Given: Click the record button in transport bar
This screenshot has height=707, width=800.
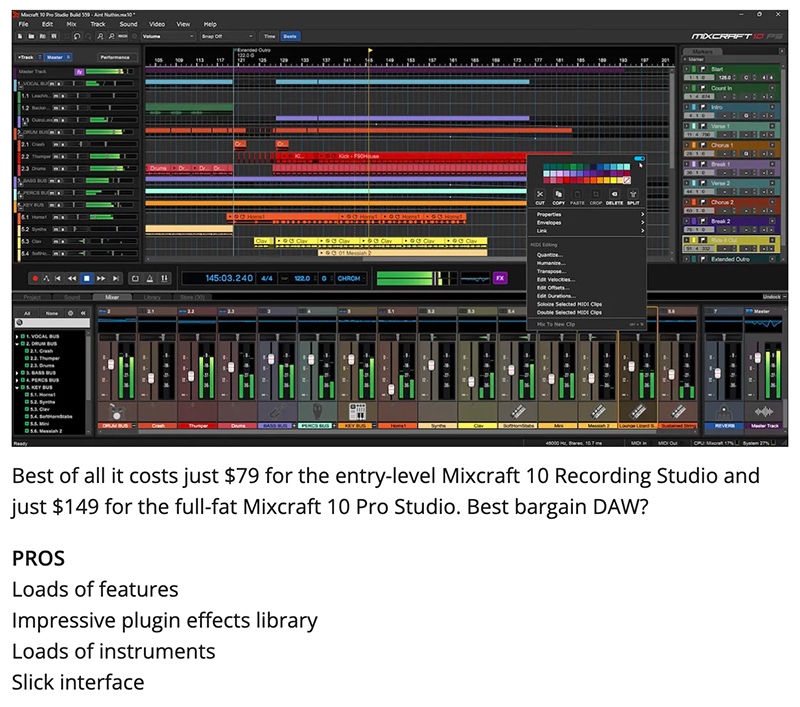Looking at the screenshot, I should point(35,279).
